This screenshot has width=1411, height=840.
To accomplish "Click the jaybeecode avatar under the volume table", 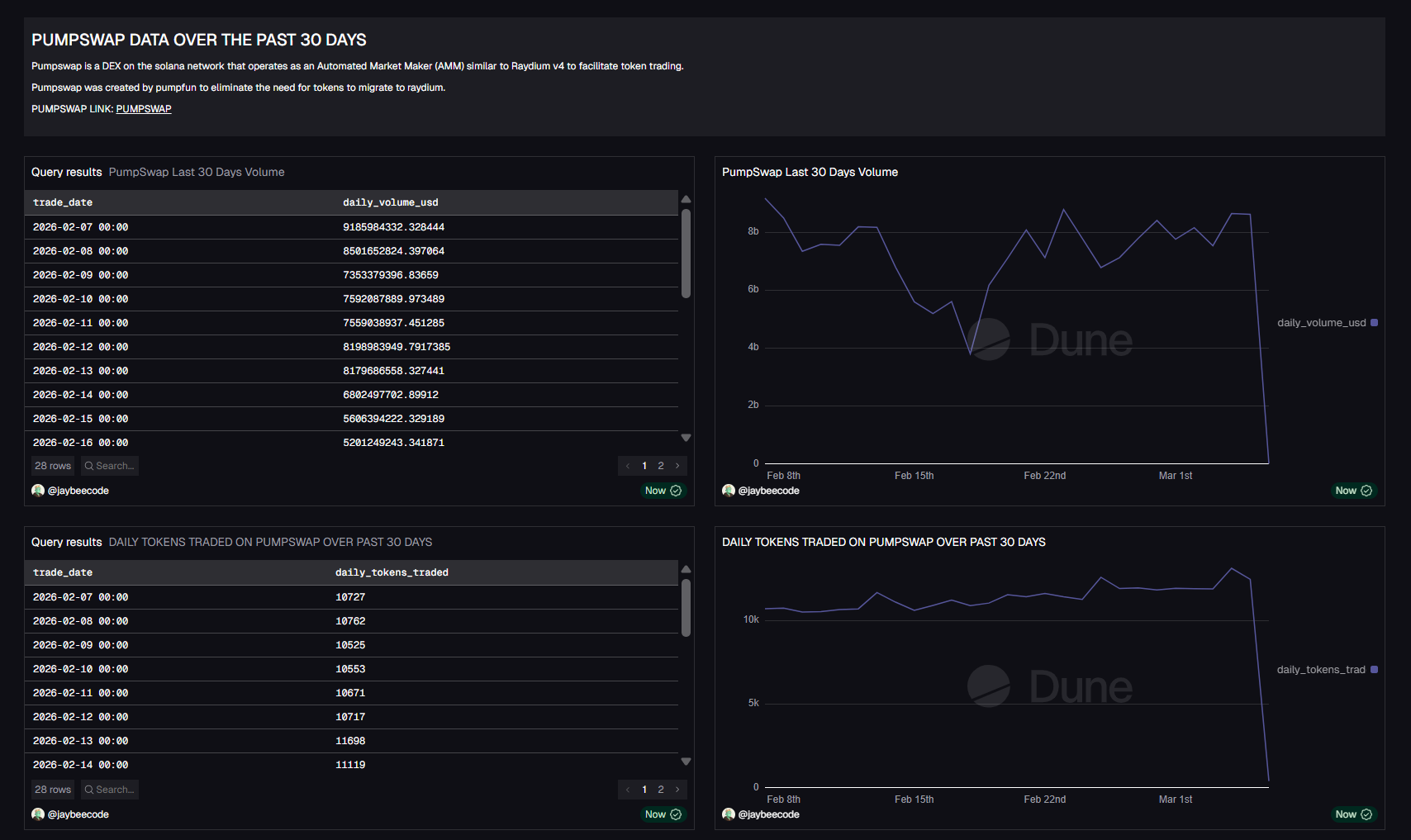I will 38,491.
